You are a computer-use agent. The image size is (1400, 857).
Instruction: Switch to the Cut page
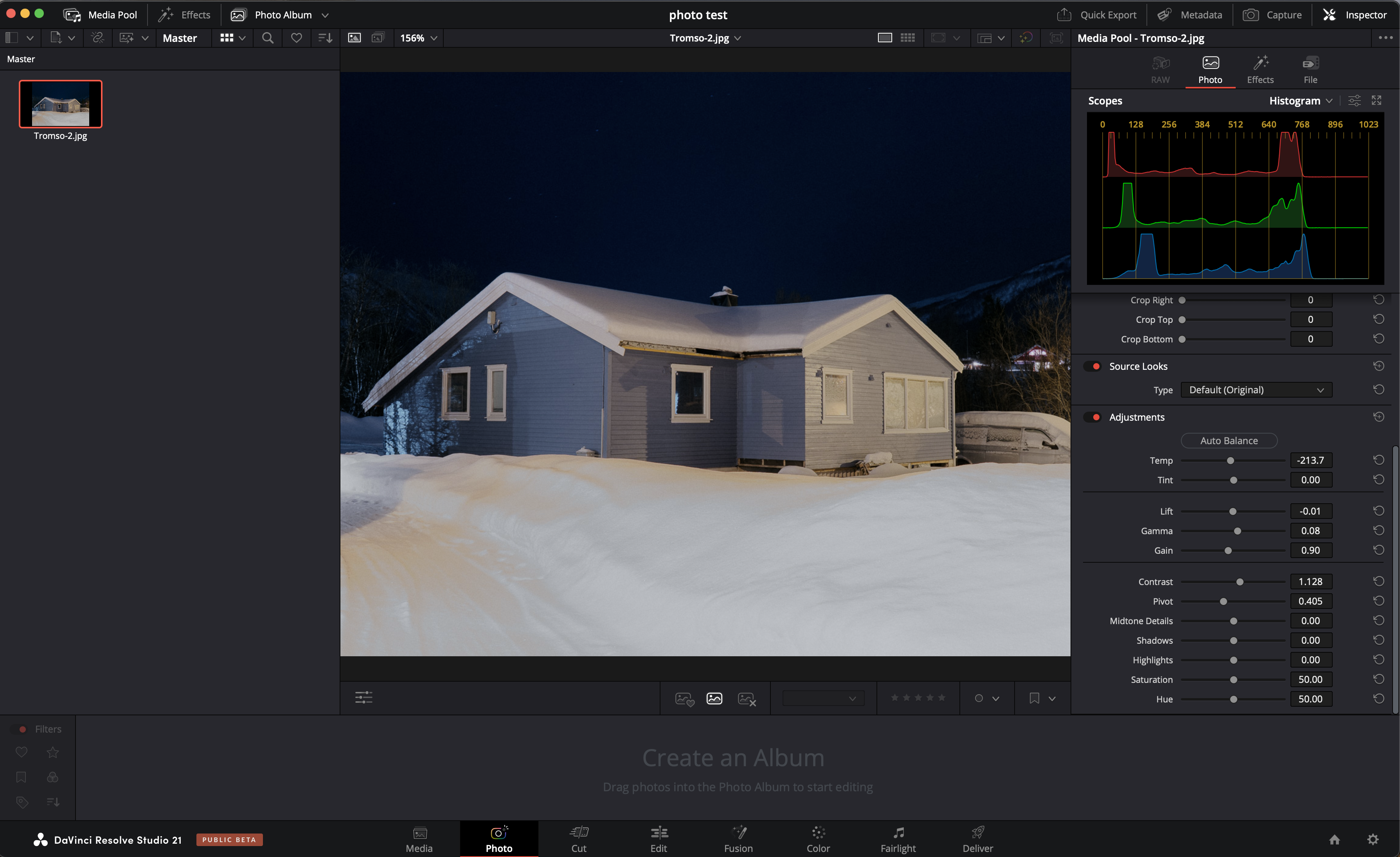click(x=579, y=839)
